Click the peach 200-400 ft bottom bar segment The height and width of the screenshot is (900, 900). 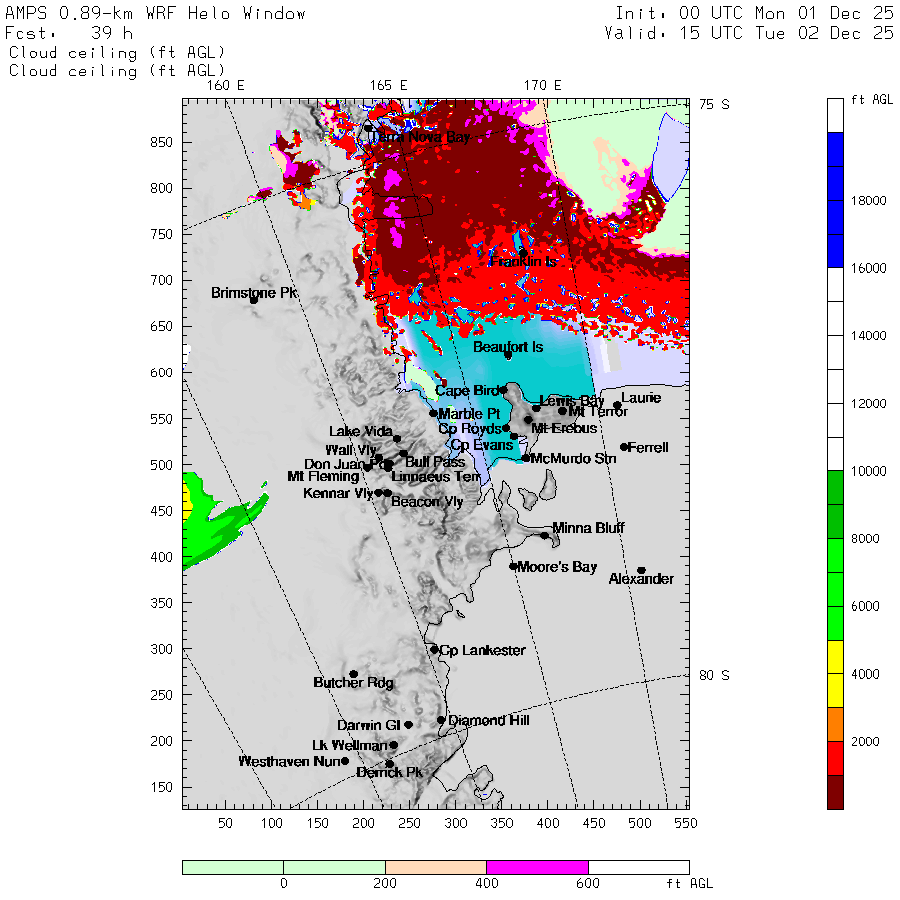(435, 867)
